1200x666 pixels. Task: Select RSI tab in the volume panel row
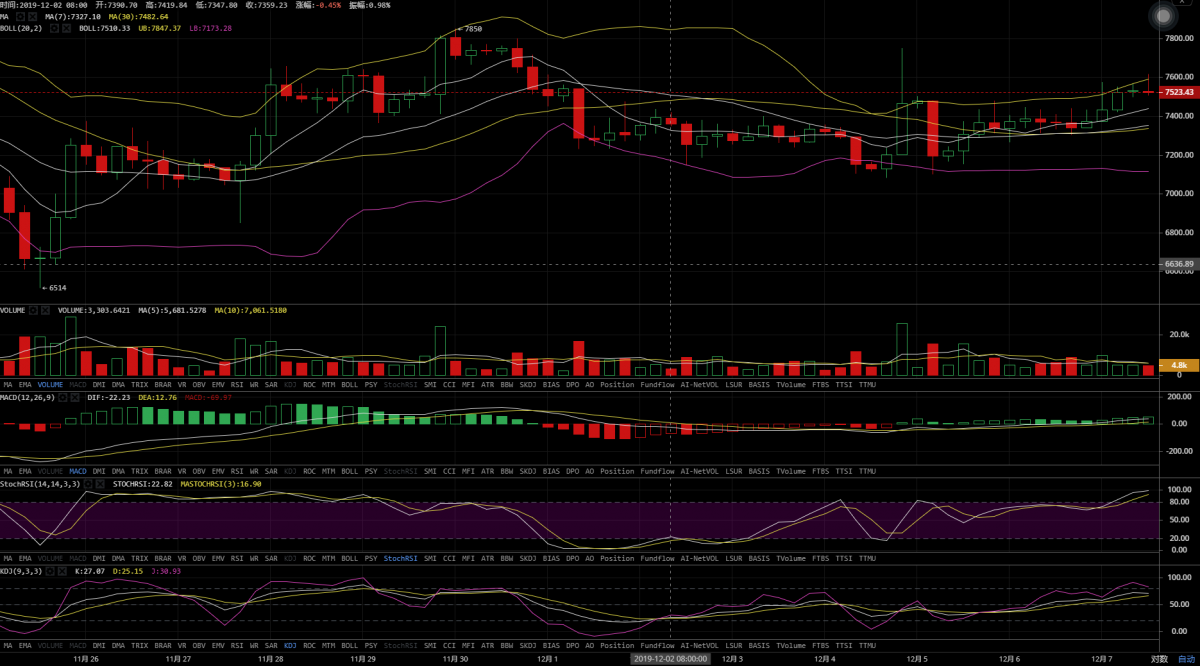coord(237,384)
